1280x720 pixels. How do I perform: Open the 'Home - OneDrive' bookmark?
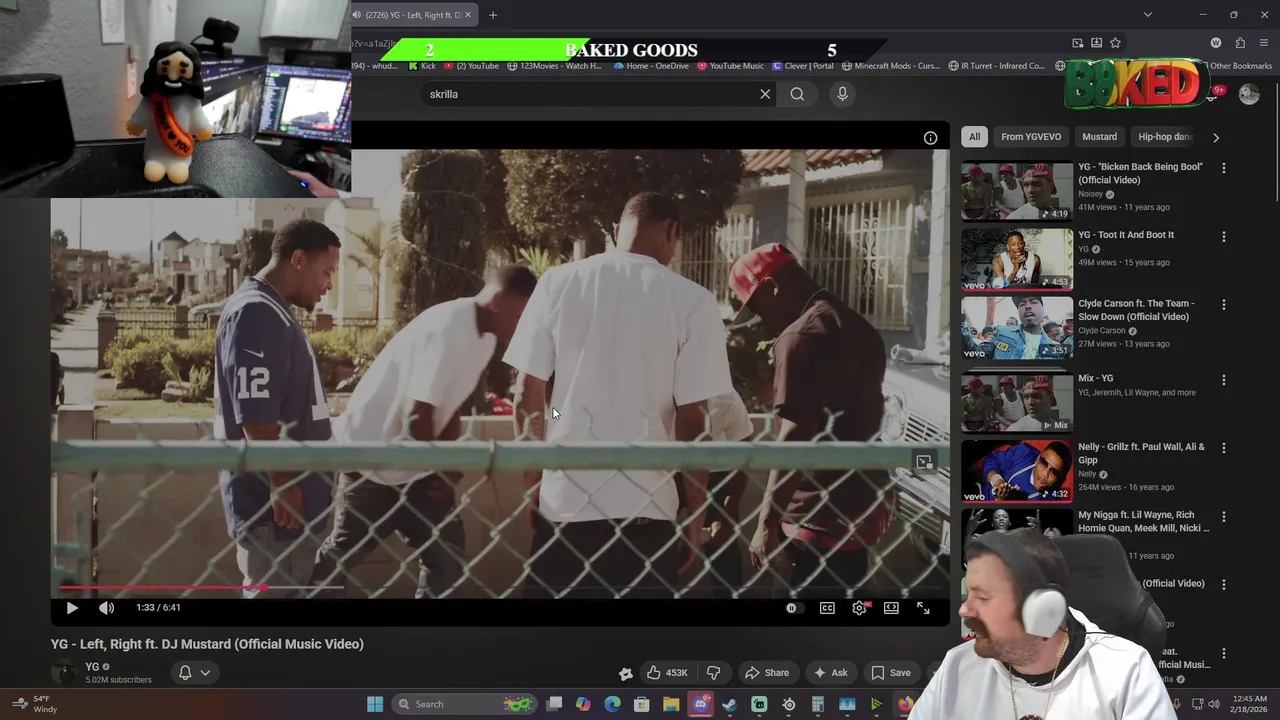pyautogui.click(x=651, y=66)
